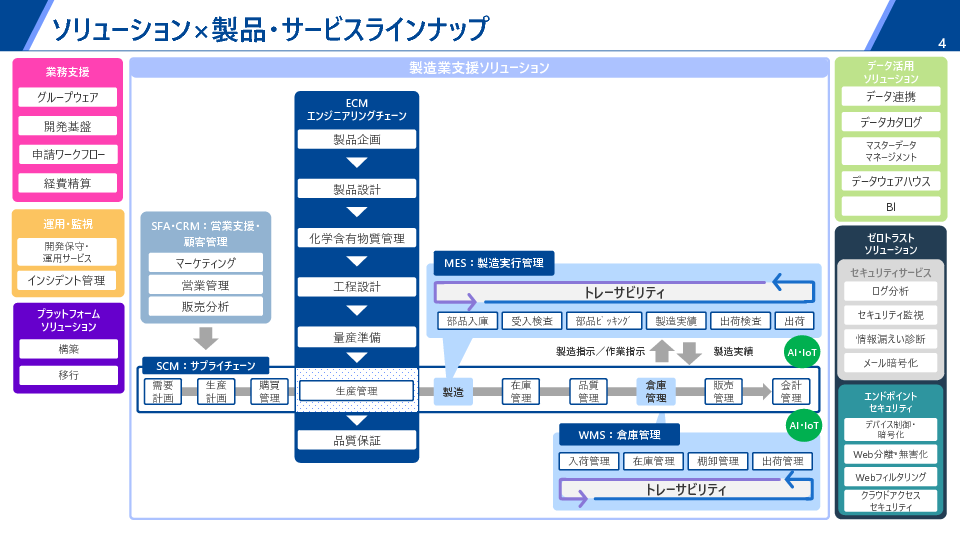Click the MES：製造実行管理 header label
This screenshot has width=960, height=540.
(493, 263)
